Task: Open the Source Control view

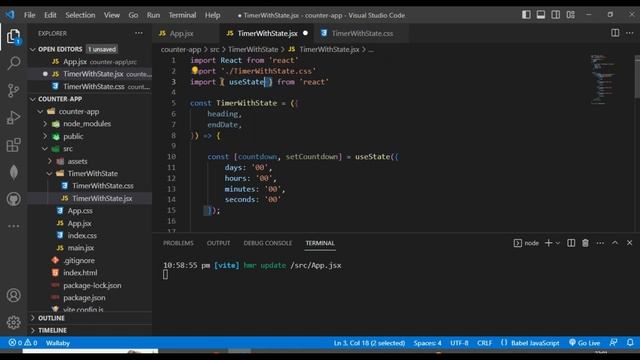Action: [x=13, y=90]
